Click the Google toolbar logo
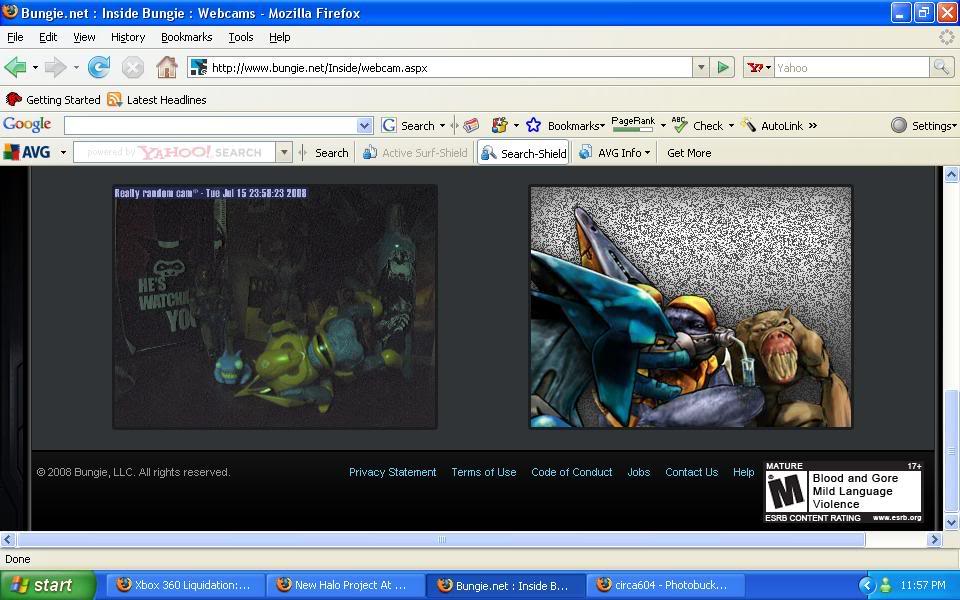 point(27,124)
